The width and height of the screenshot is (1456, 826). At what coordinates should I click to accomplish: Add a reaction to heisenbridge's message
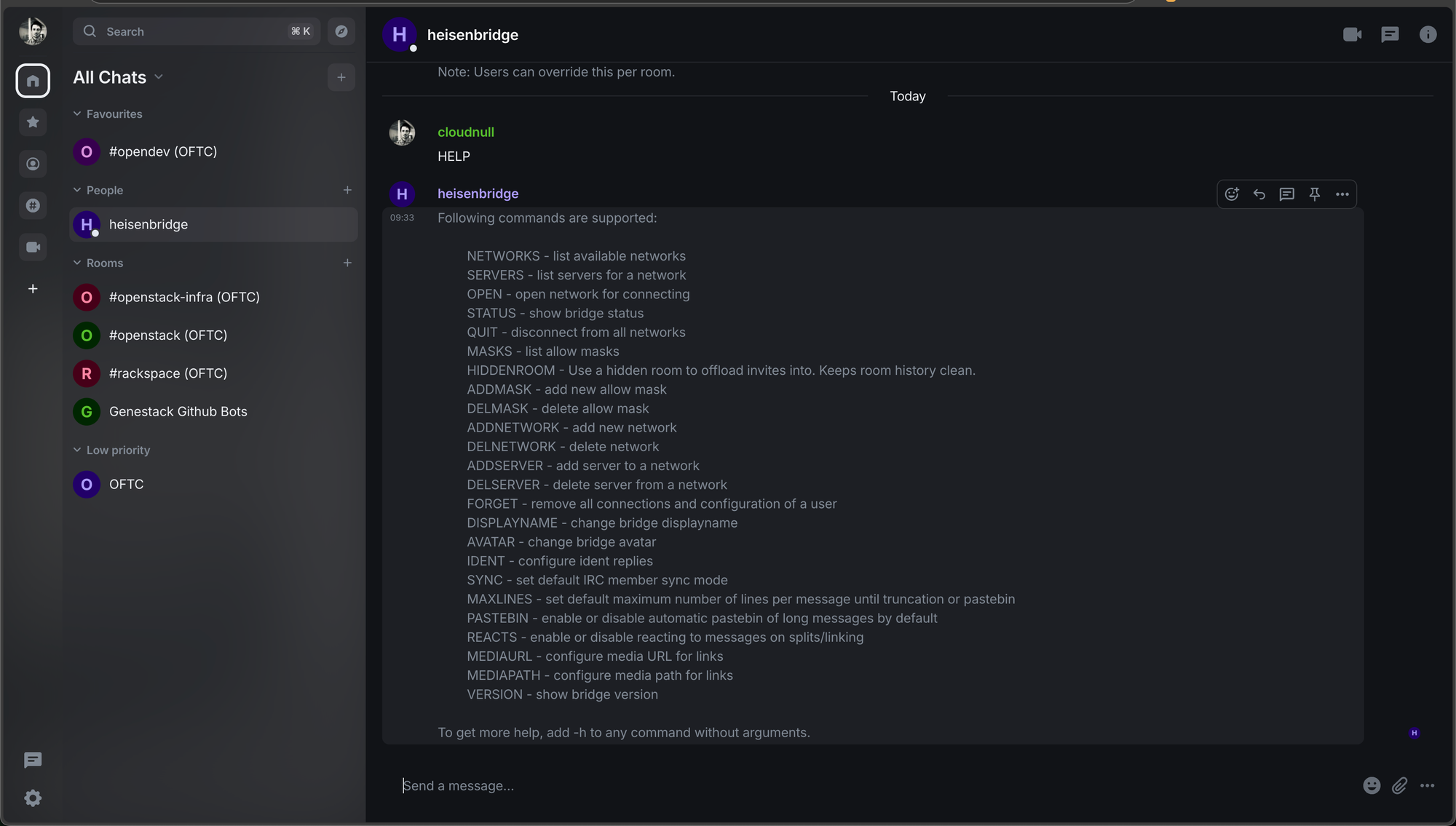(x=1232, y=194)
